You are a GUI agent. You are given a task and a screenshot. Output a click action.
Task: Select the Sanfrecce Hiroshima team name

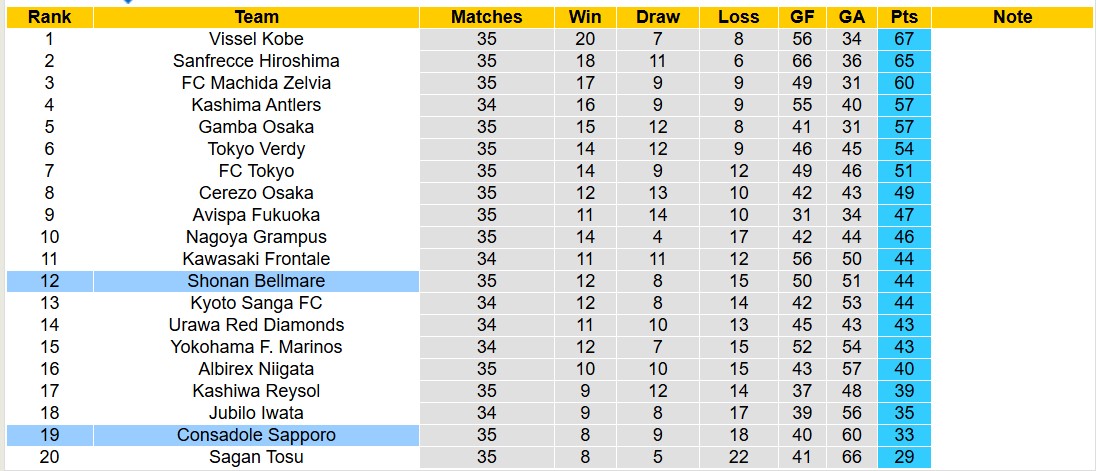[x=256, y=61]
